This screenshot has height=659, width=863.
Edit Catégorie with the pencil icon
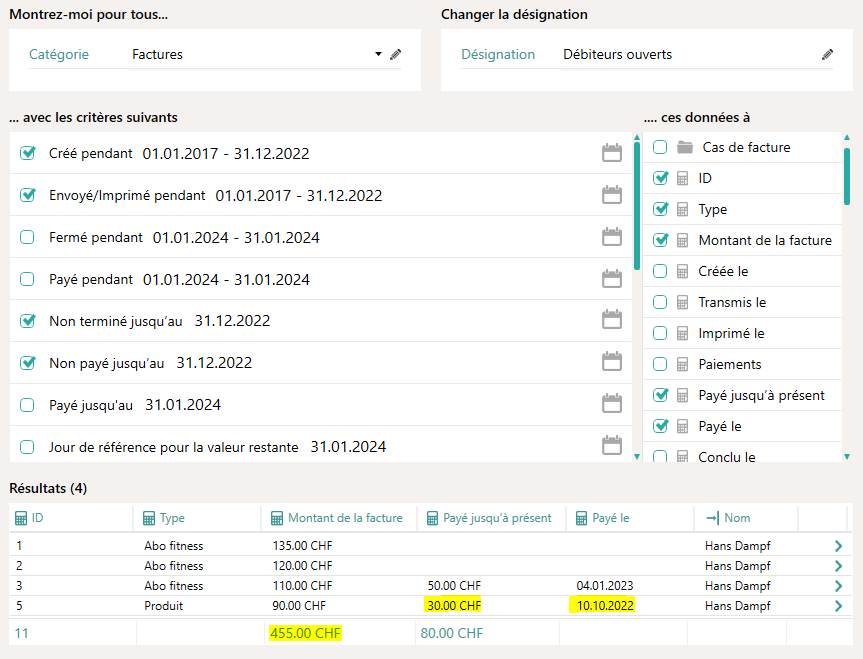[x=395, y=54]
